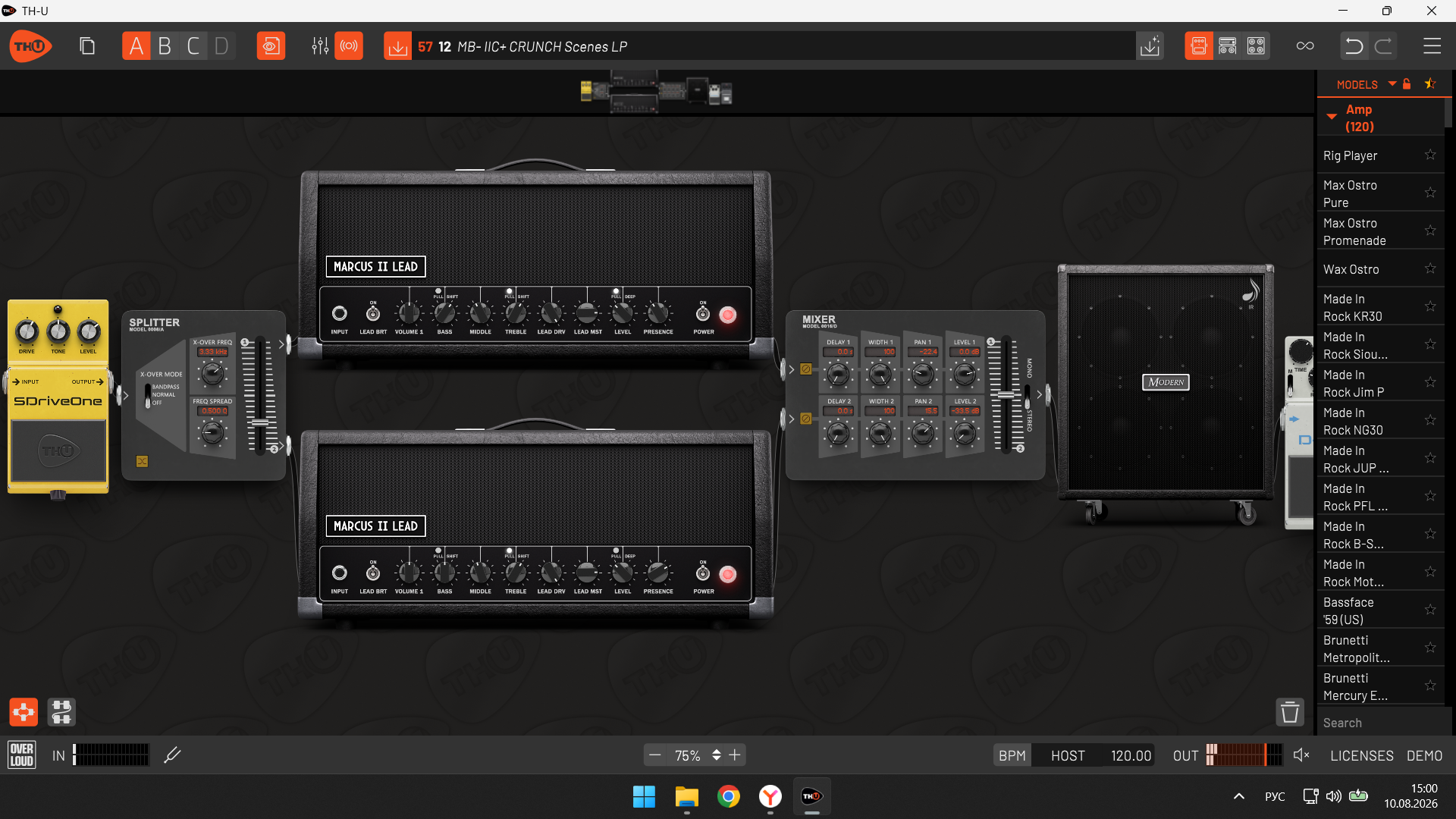Screen dimensions: 1456x819
Task: Open the bank number 57 selector
Action: click(x=425, y=47)
